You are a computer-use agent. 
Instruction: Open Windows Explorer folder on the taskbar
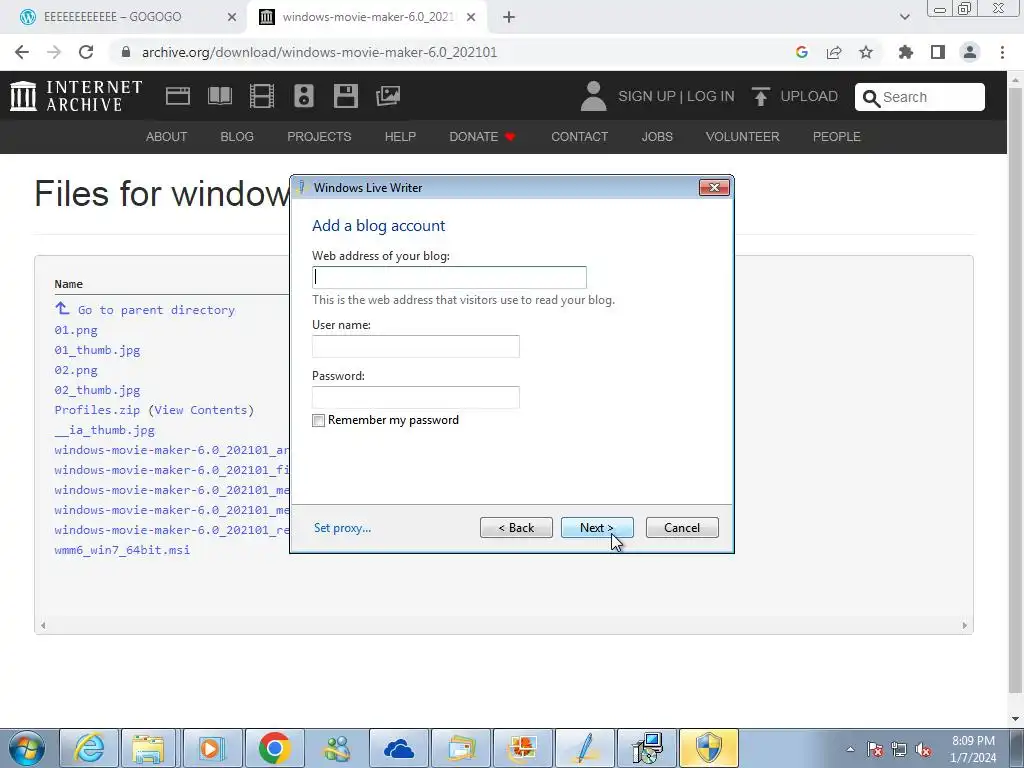tap(148, 748)
